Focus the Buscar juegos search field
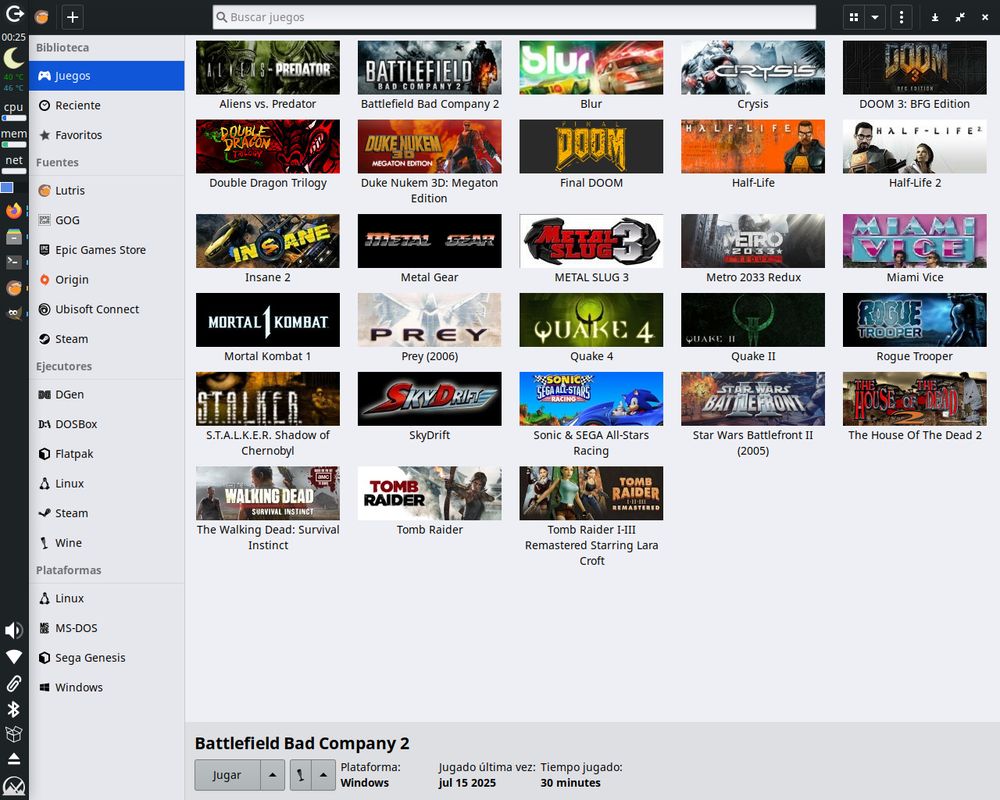 pos(514,17)
